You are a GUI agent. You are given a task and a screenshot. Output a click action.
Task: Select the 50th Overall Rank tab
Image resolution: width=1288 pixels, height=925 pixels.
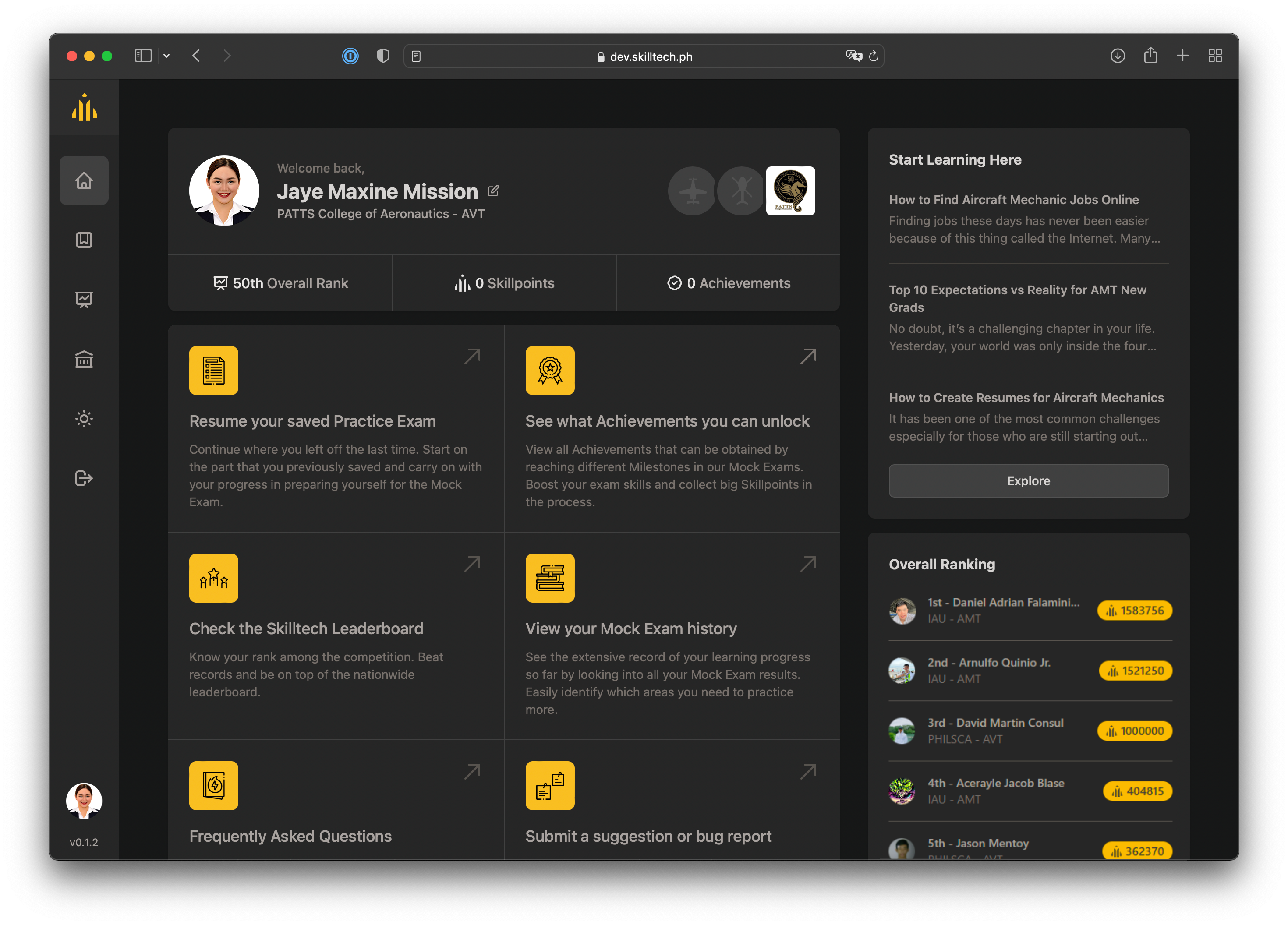(280, 283)
